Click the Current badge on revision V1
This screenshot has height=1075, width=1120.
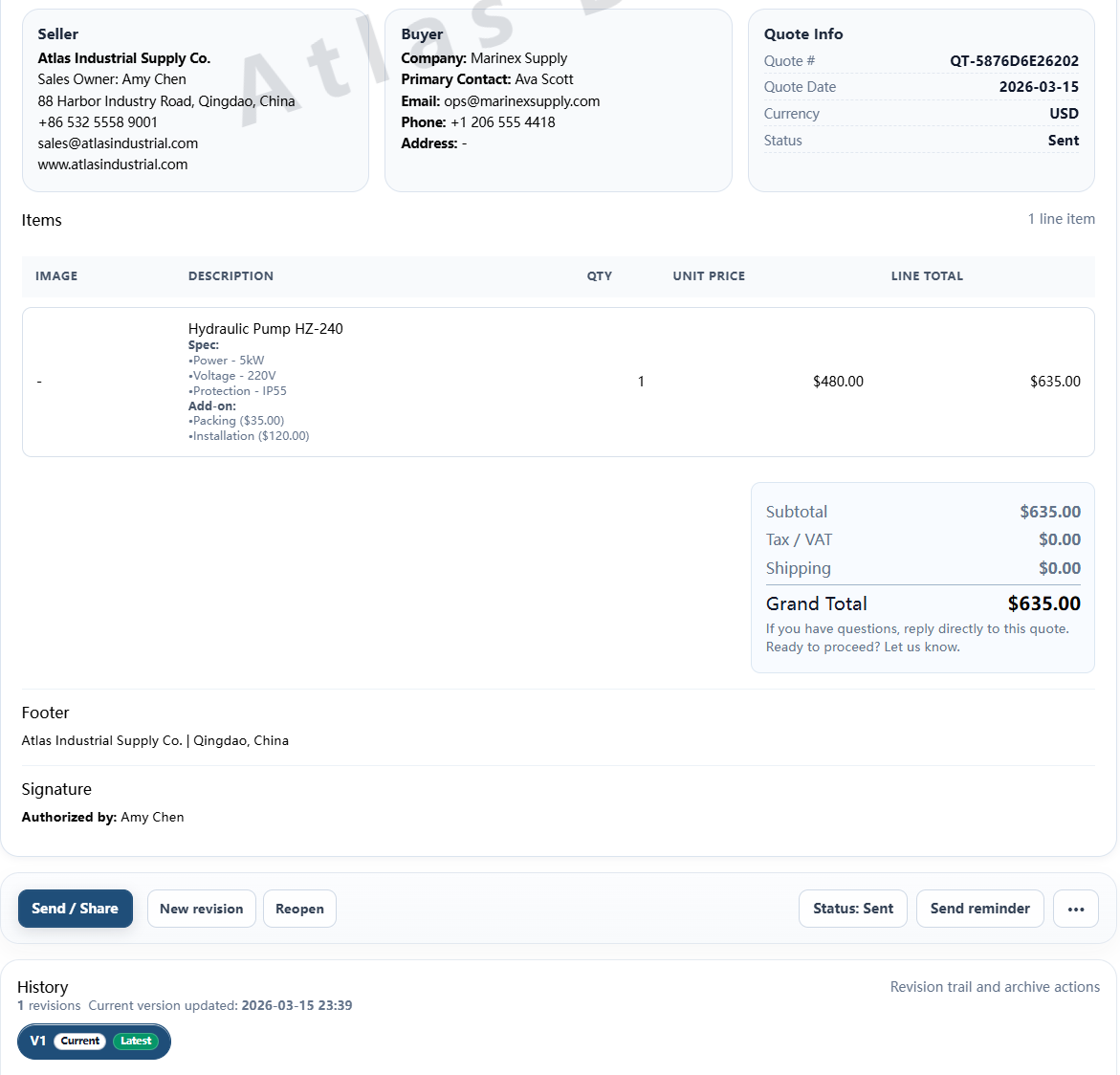pyautogui.click(x=79, y=1042)
